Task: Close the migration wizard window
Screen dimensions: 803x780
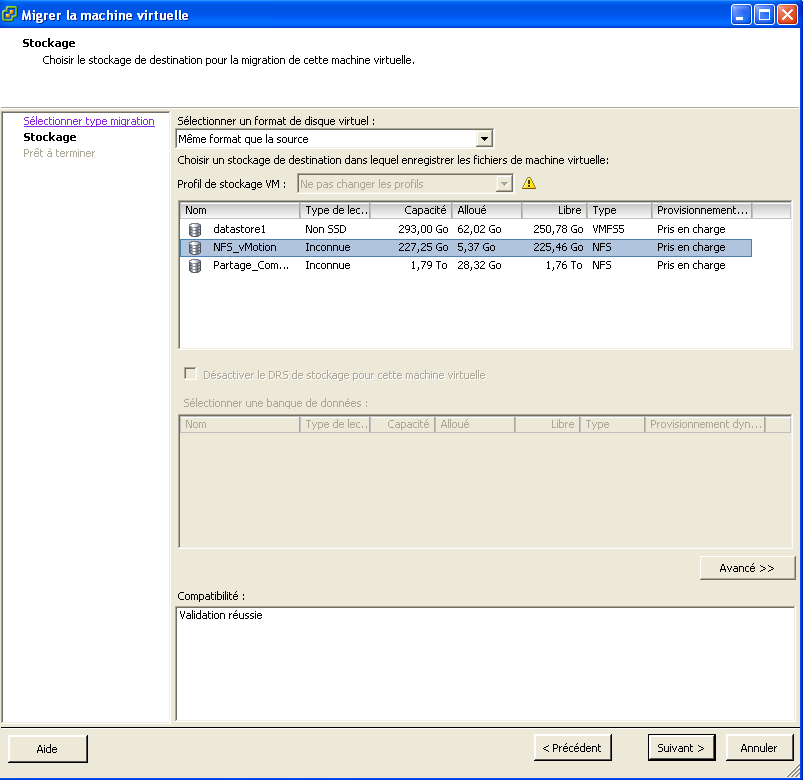Action: (x=787, y=15)
